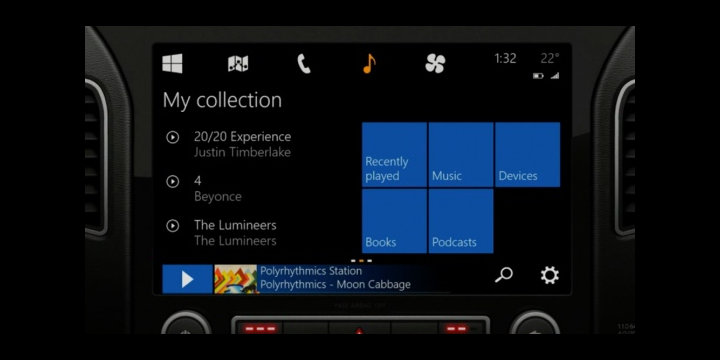Open the Podcasts tile
Screen dimensions: 720x360
(461, 221)
